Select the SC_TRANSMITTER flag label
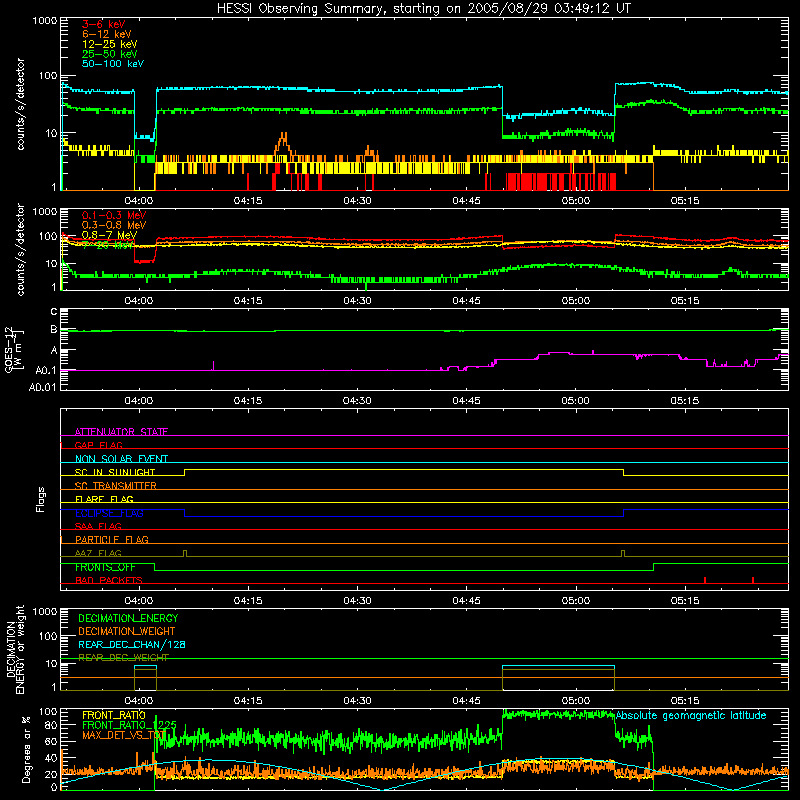Viewport: 800px width, 800px height. tap(116, 485)
